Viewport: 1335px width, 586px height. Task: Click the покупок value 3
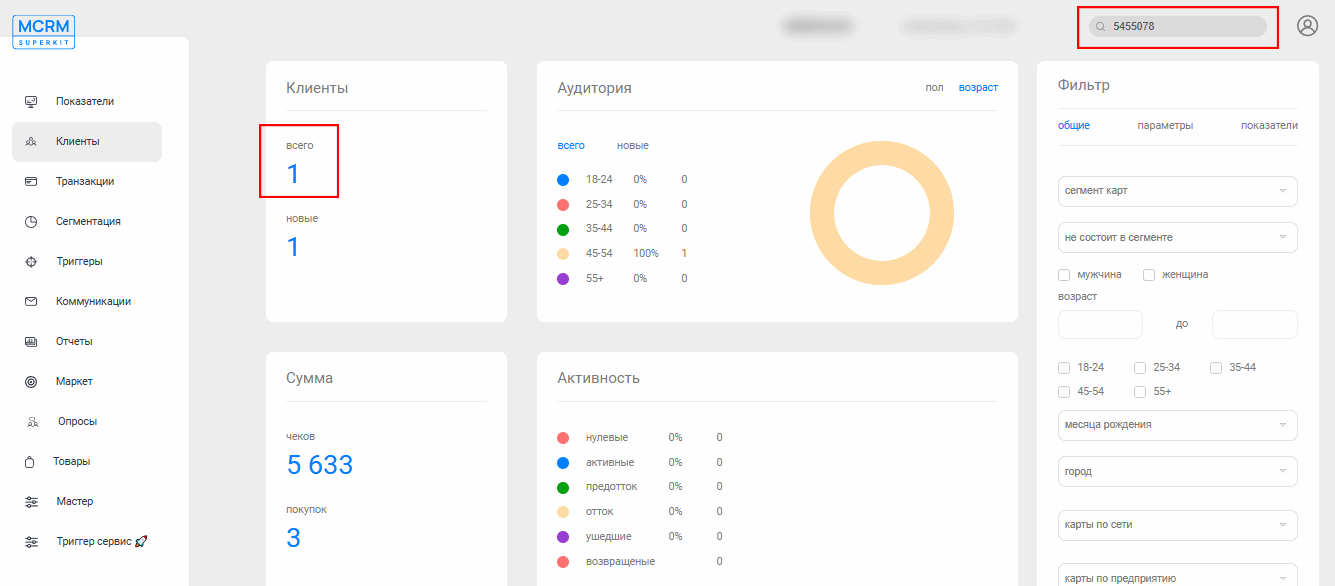(294, 538)
